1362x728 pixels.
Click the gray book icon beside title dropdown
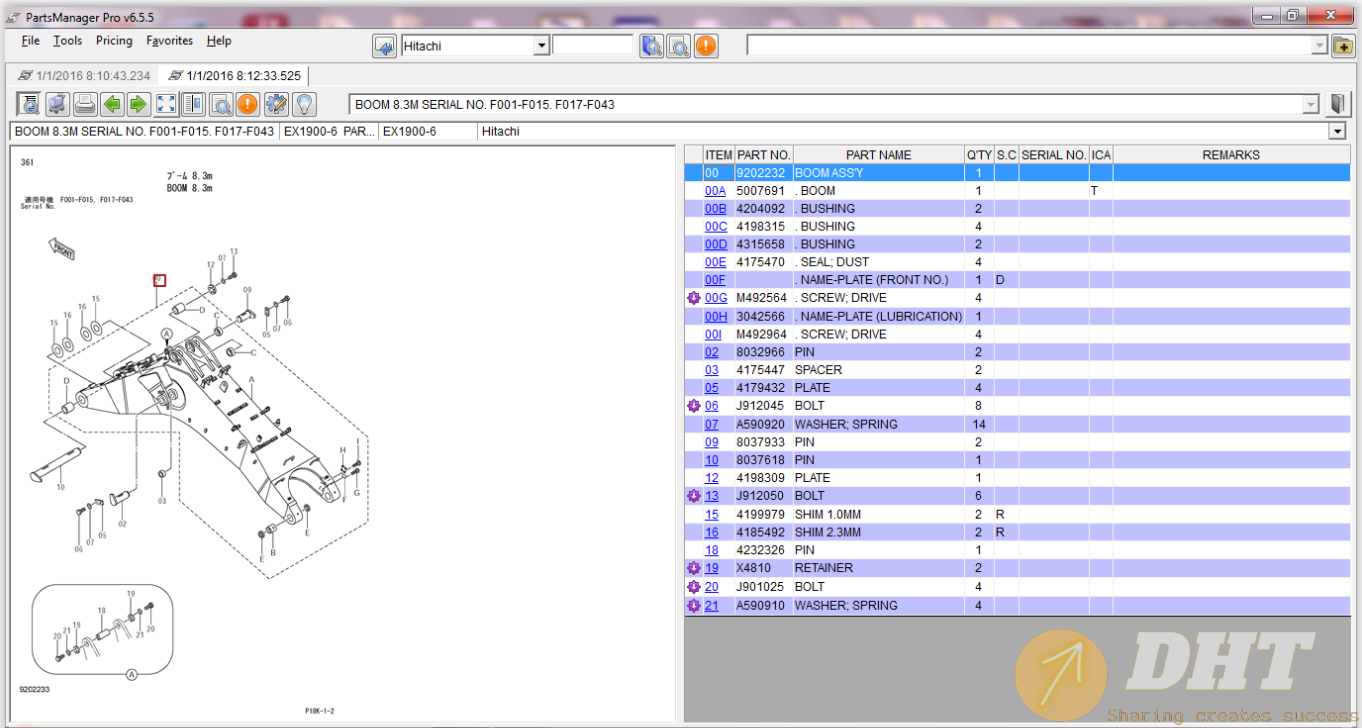click(x=1337, y=104)
